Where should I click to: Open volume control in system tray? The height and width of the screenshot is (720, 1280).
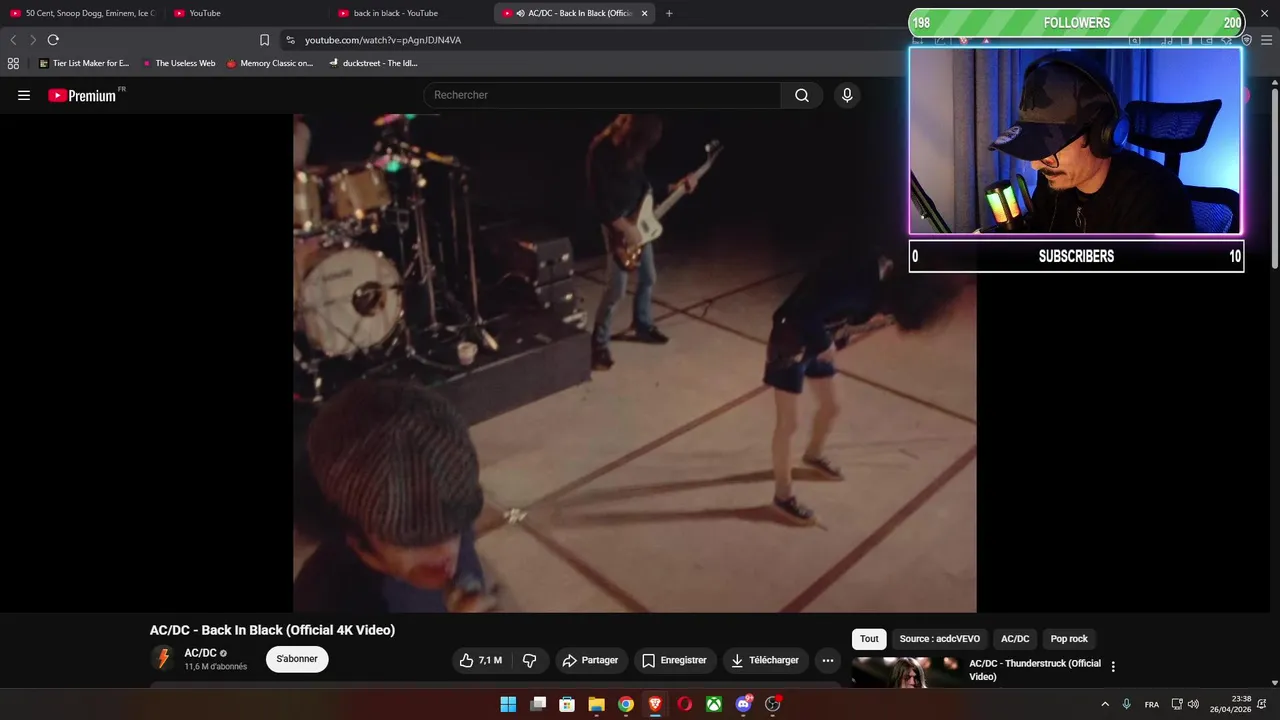coord(1193,704)
